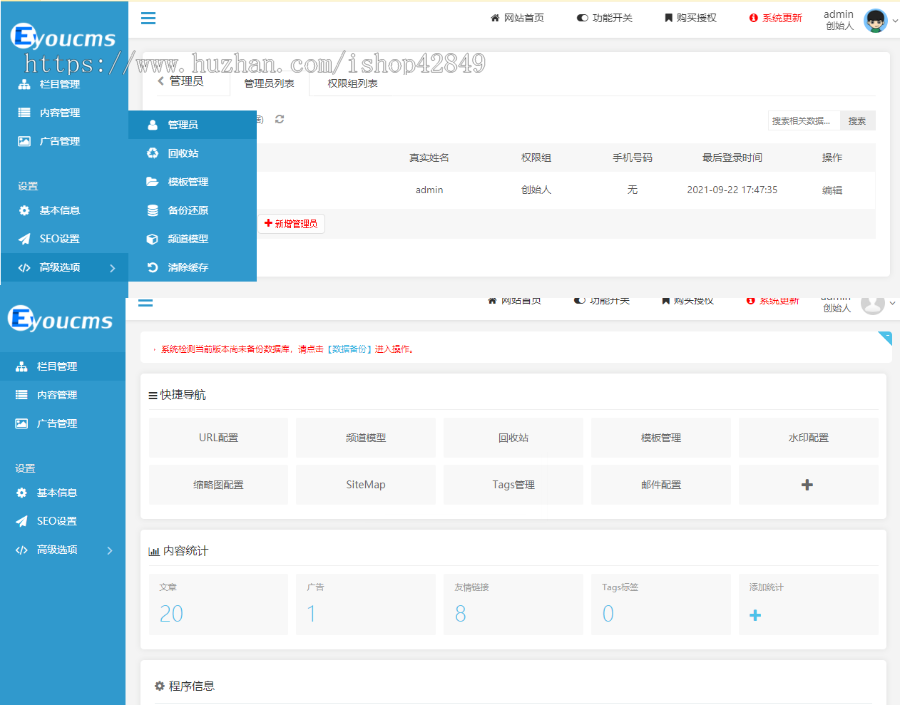The width and height of the screenshot is (900, 705).
Task: Click hamburger menu icon on dashboard page
Action: pyautogui.click(x=146, y=303)
